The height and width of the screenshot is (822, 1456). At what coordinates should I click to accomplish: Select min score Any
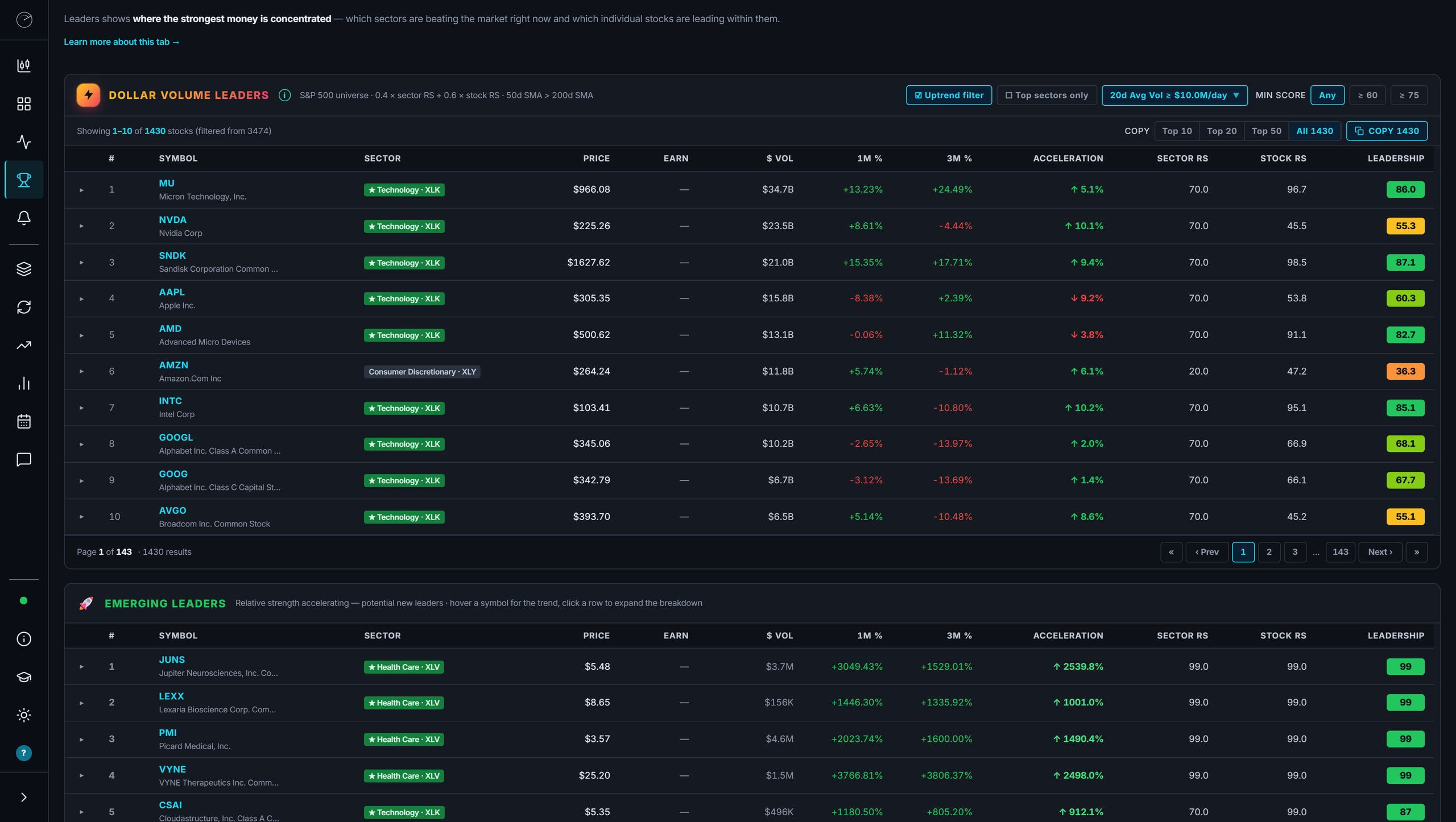(x=1327, y=96)
